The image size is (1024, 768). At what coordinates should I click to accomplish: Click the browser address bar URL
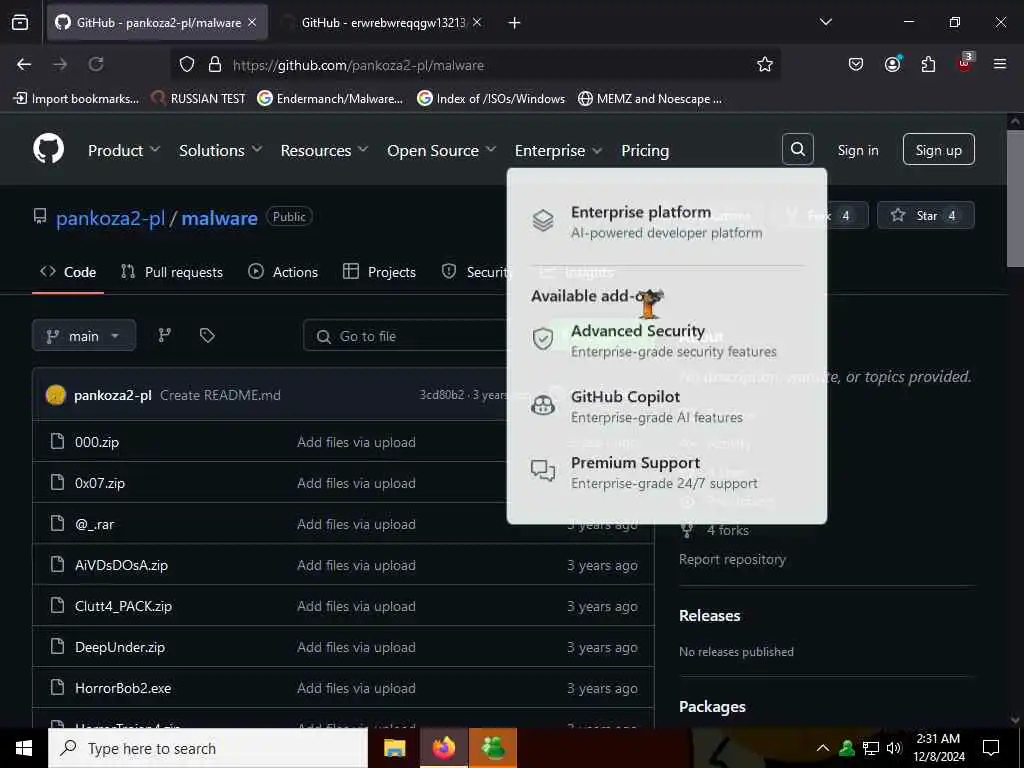(359, 65)
